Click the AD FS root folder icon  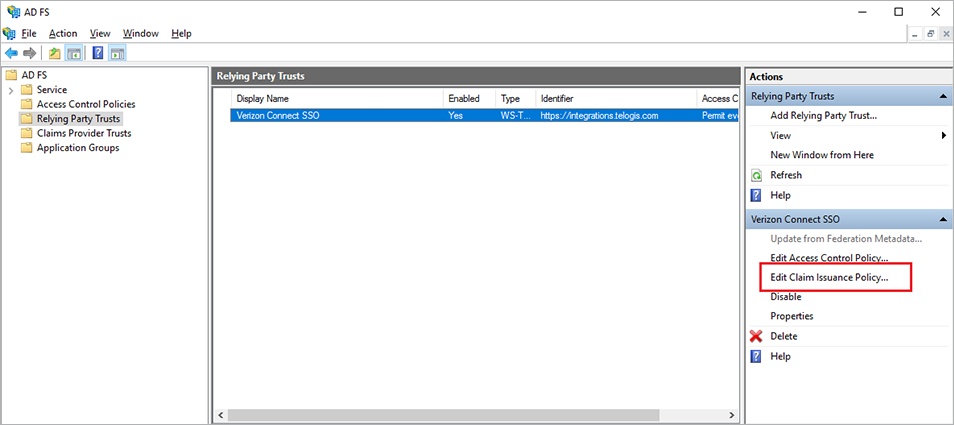(x=10, y=75)
